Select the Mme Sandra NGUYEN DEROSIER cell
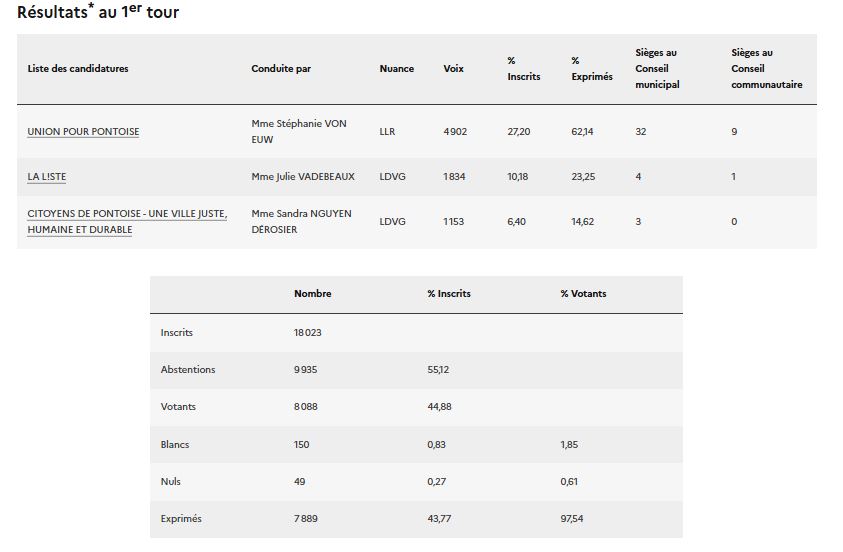843x552 pixels. (302, 221)
